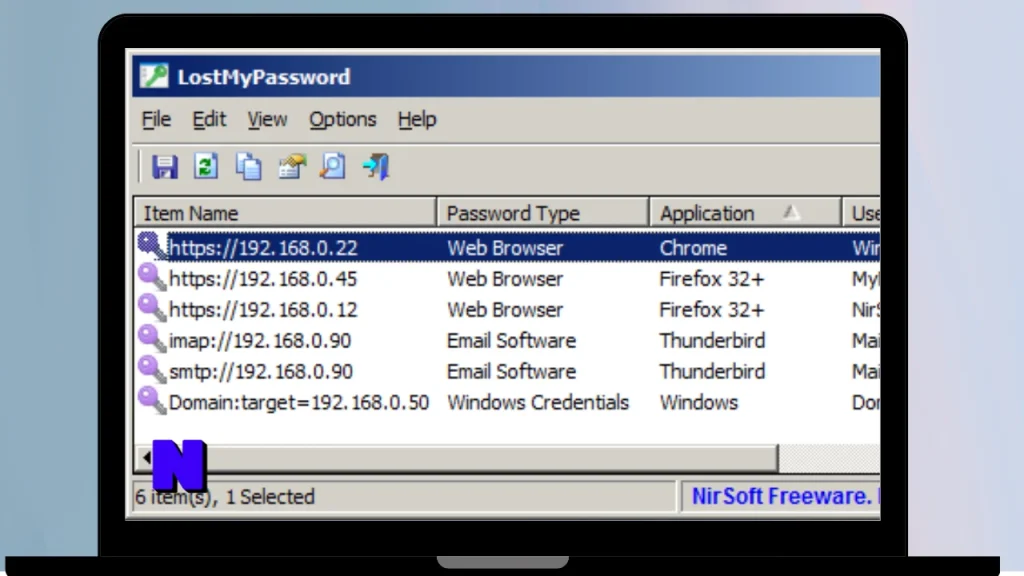Image resolution: width=1024 pixels, height=576 pixels.
Task: Open the Help menu
Action: point(417,120)
